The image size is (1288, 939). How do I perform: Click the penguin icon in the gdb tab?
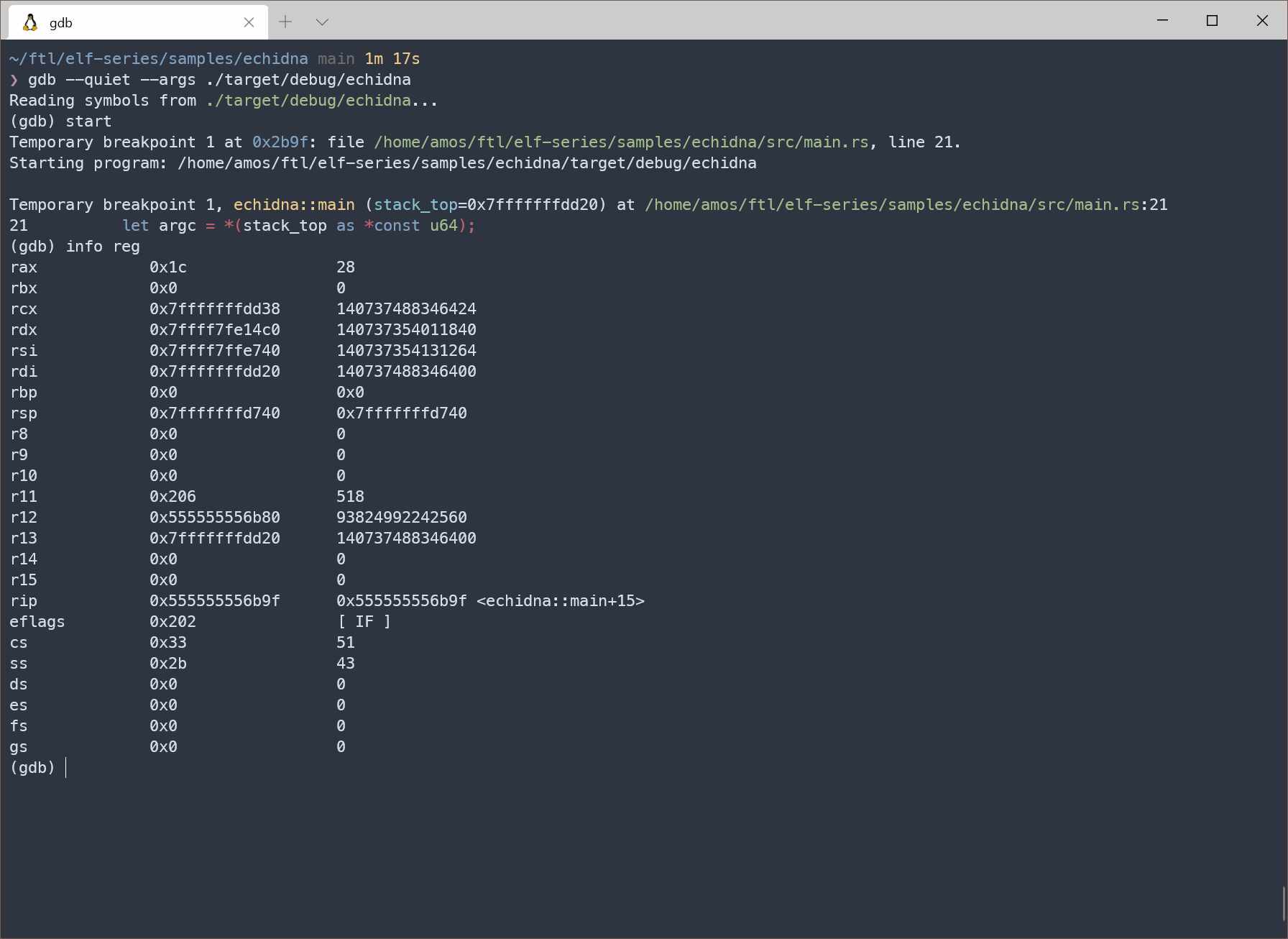click(30, 22)
